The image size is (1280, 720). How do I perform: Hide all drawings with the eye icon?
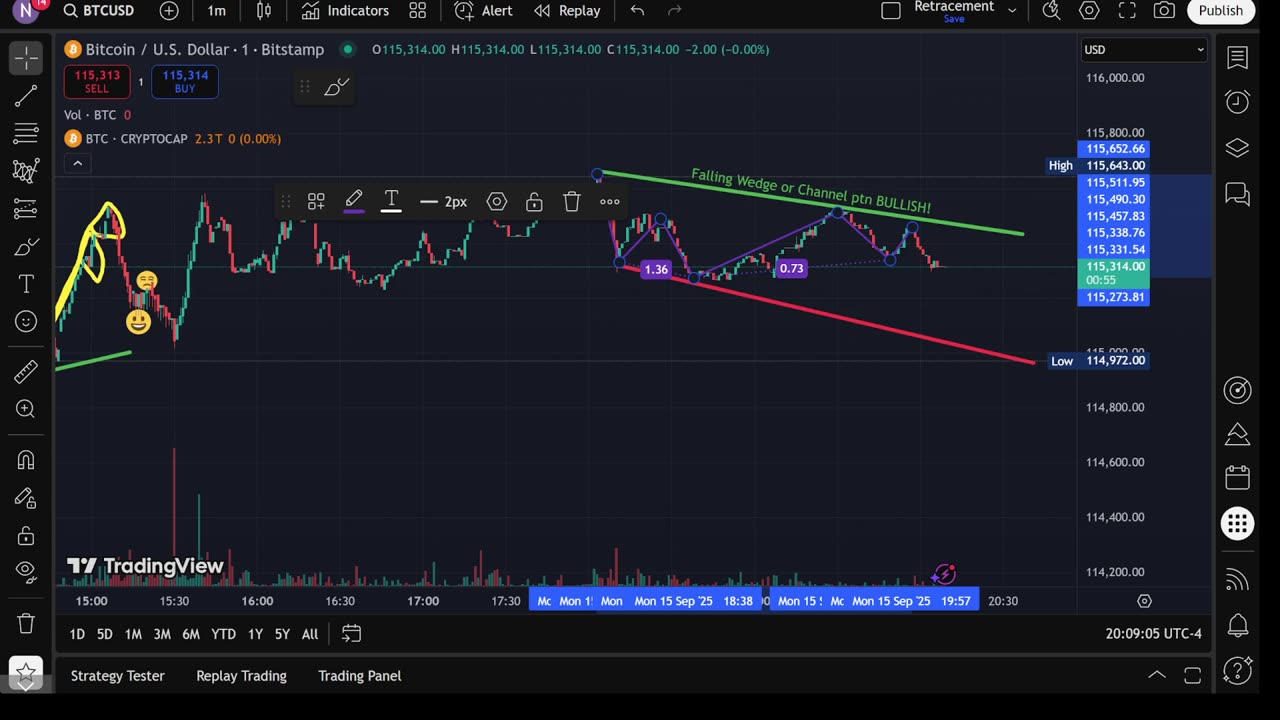(x=26, y=573)
